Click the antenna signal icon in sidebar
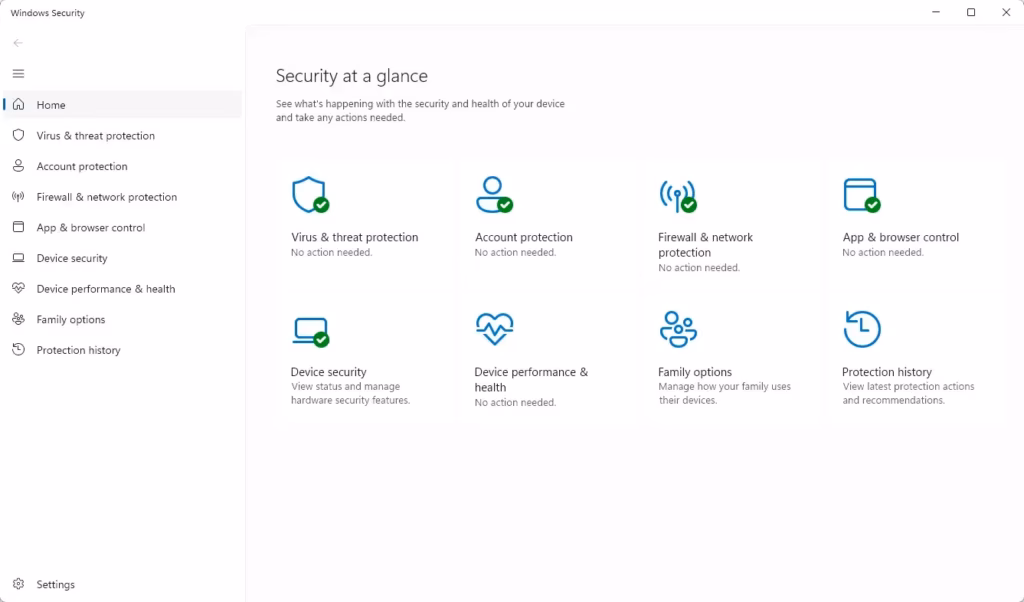The width and height of the screenshot is (1024, 602). (x=18, y=197)
